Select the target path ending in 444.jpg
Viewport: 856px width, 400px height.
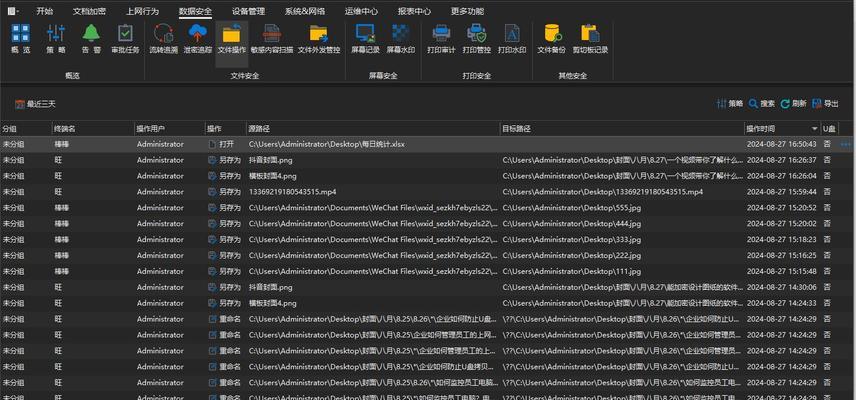coord(572,224)
